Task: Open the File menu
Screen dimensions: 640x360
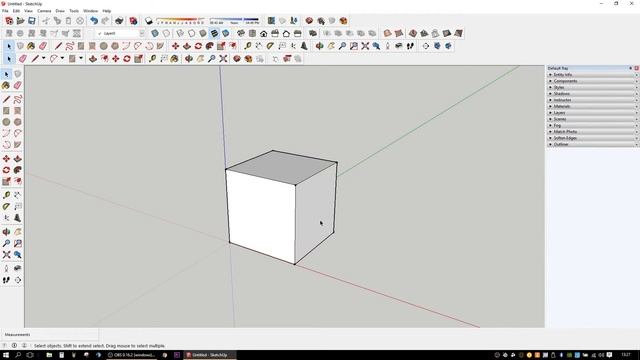Action: click(x=5, y=11)
